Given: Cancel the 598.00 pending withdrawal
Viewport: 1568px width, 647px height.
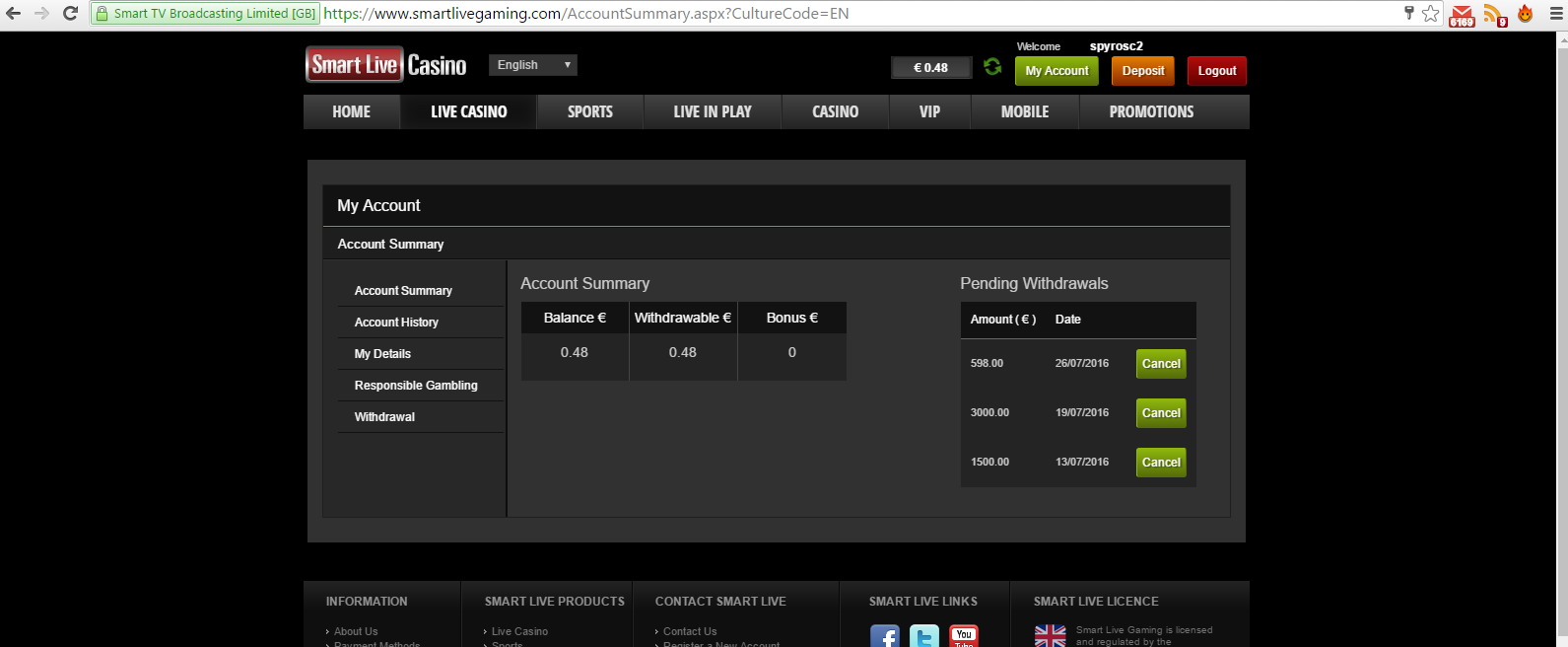Looking at the screenshot, I should [1161, 364].
